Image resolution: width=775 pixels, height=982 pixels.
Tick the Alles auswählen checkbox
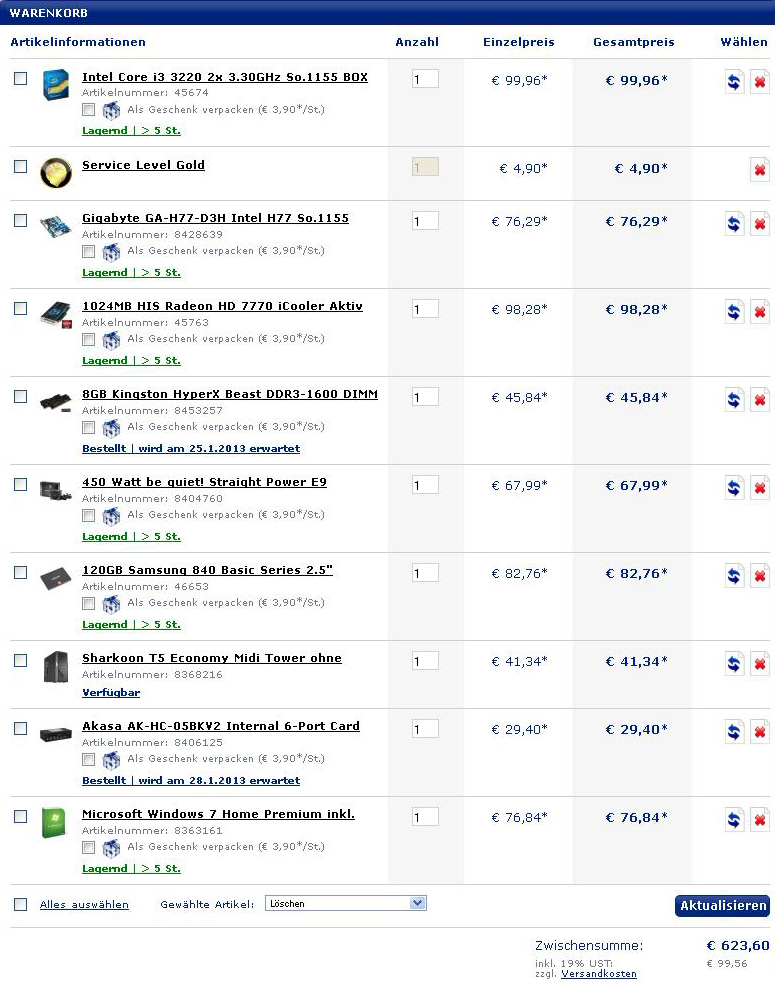click(x=21, y=904)
